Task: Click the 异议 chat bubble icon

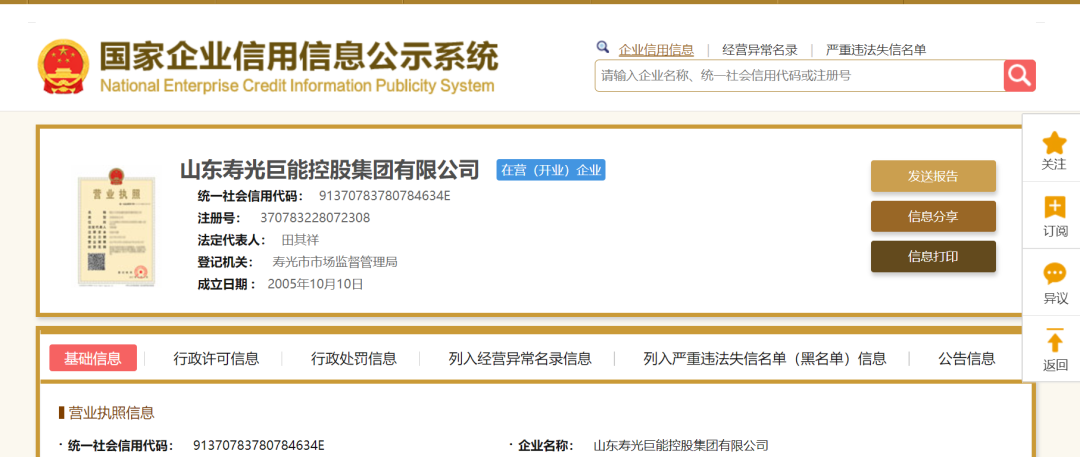Action: (1055, 274)
